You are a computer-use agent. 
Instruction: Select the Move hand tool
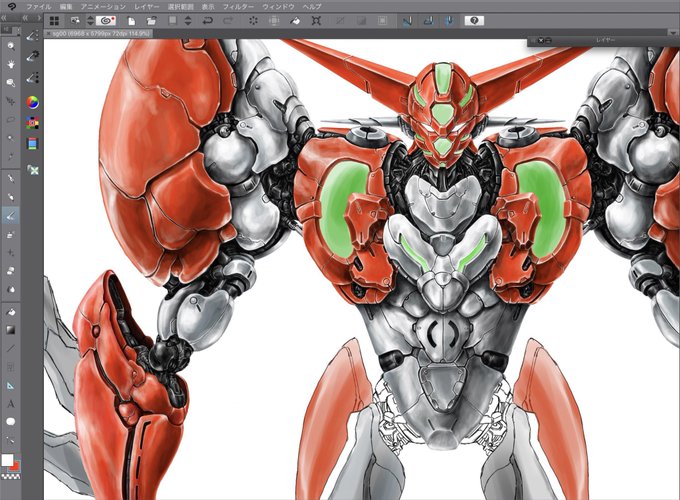pos(10,64)
